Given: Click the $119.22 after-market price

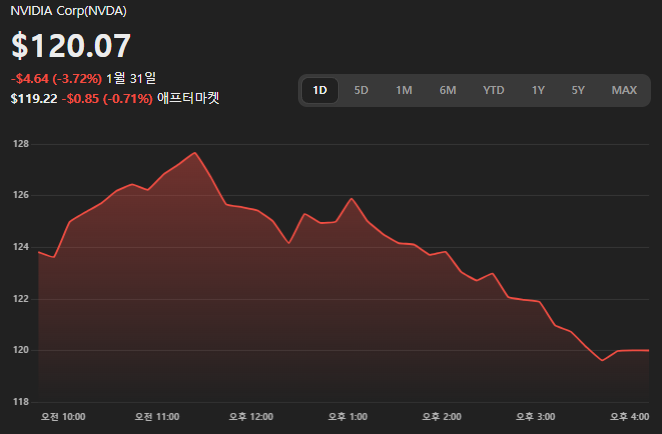Looking at the screenshot, I should [34, 99].
